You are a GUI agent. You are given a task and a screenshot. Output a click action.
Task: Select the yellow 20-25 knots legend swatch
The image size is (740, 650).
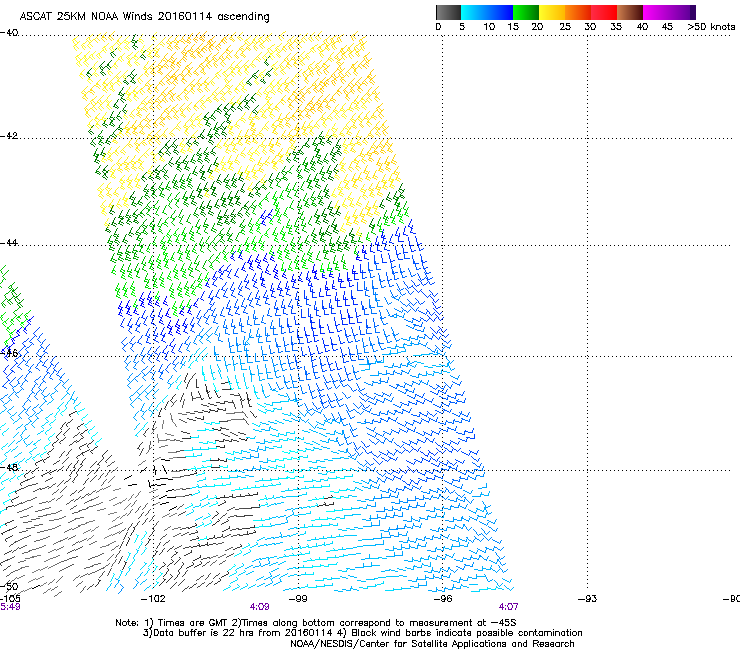tap(552, 12)
